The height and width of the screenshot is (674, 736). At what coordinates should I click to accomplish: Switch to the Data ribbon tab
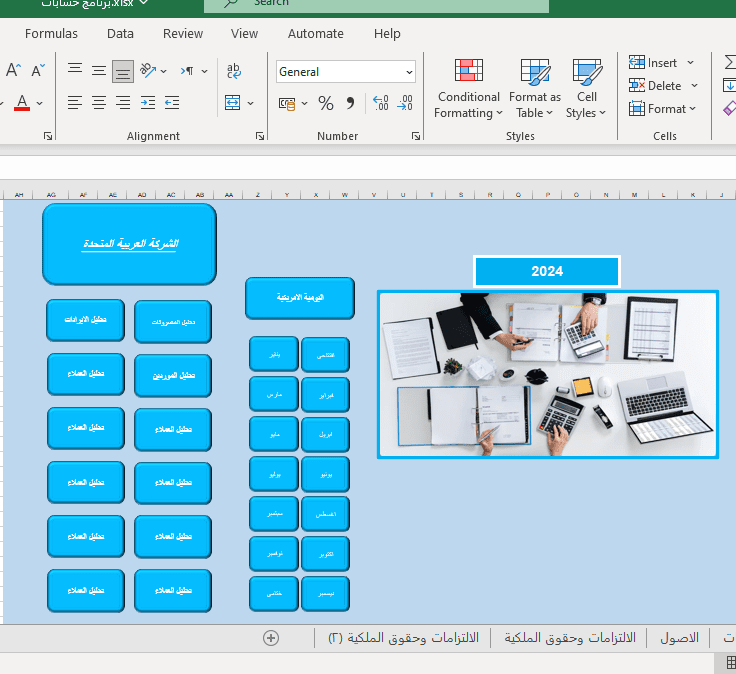[120, 34]
